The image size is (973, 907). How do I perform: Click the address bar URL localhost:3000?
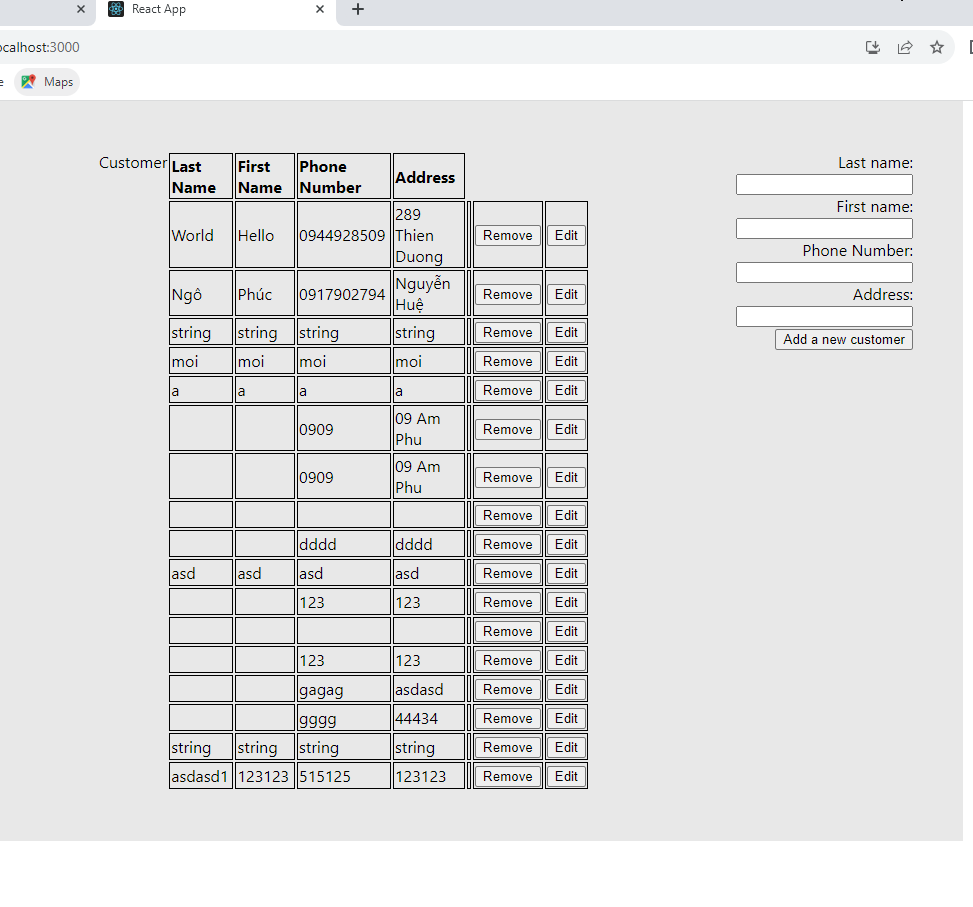pos(40,47)
